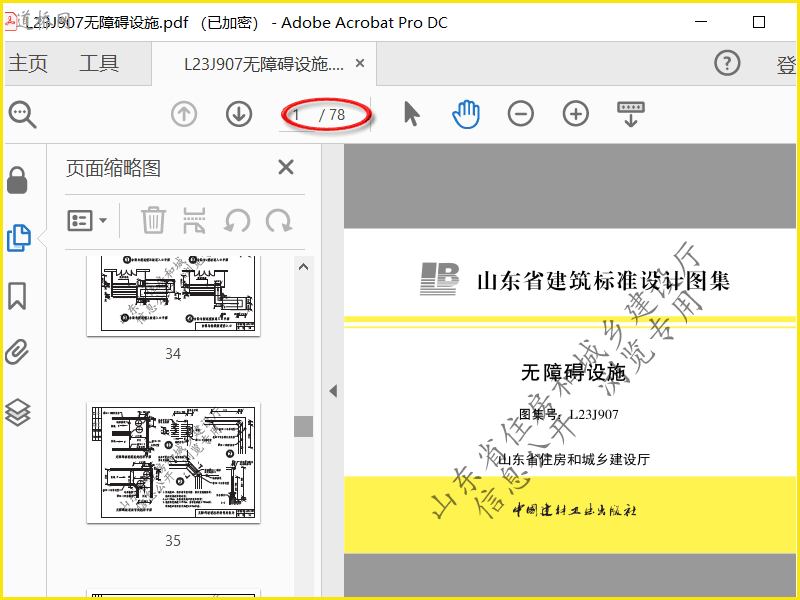This screenshot has height=600, width=800.
Task: Open the help question mark icon
Action: click(x=727, y=63)
